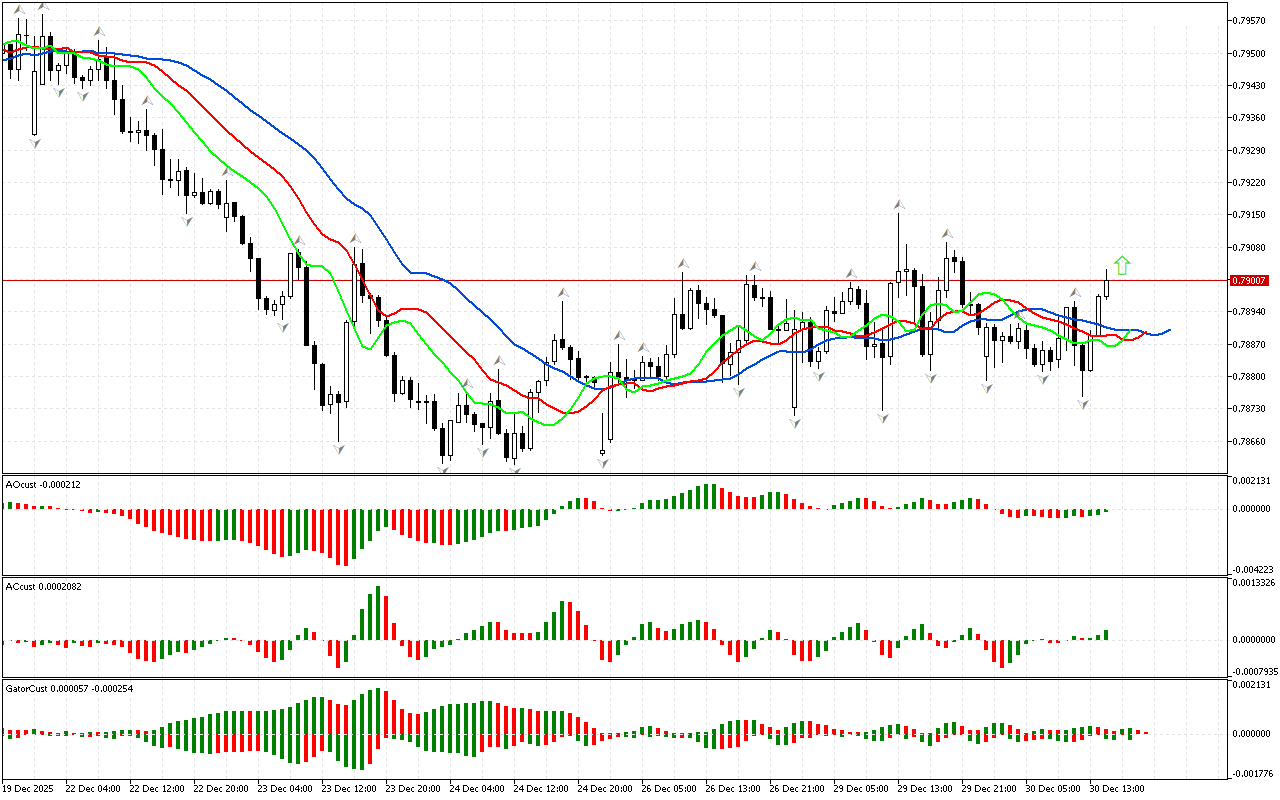This screenshot has width=1280, height=800.
Task: Click the up fractal arrow above the highest 29 Dec spike
Action: 900,205
